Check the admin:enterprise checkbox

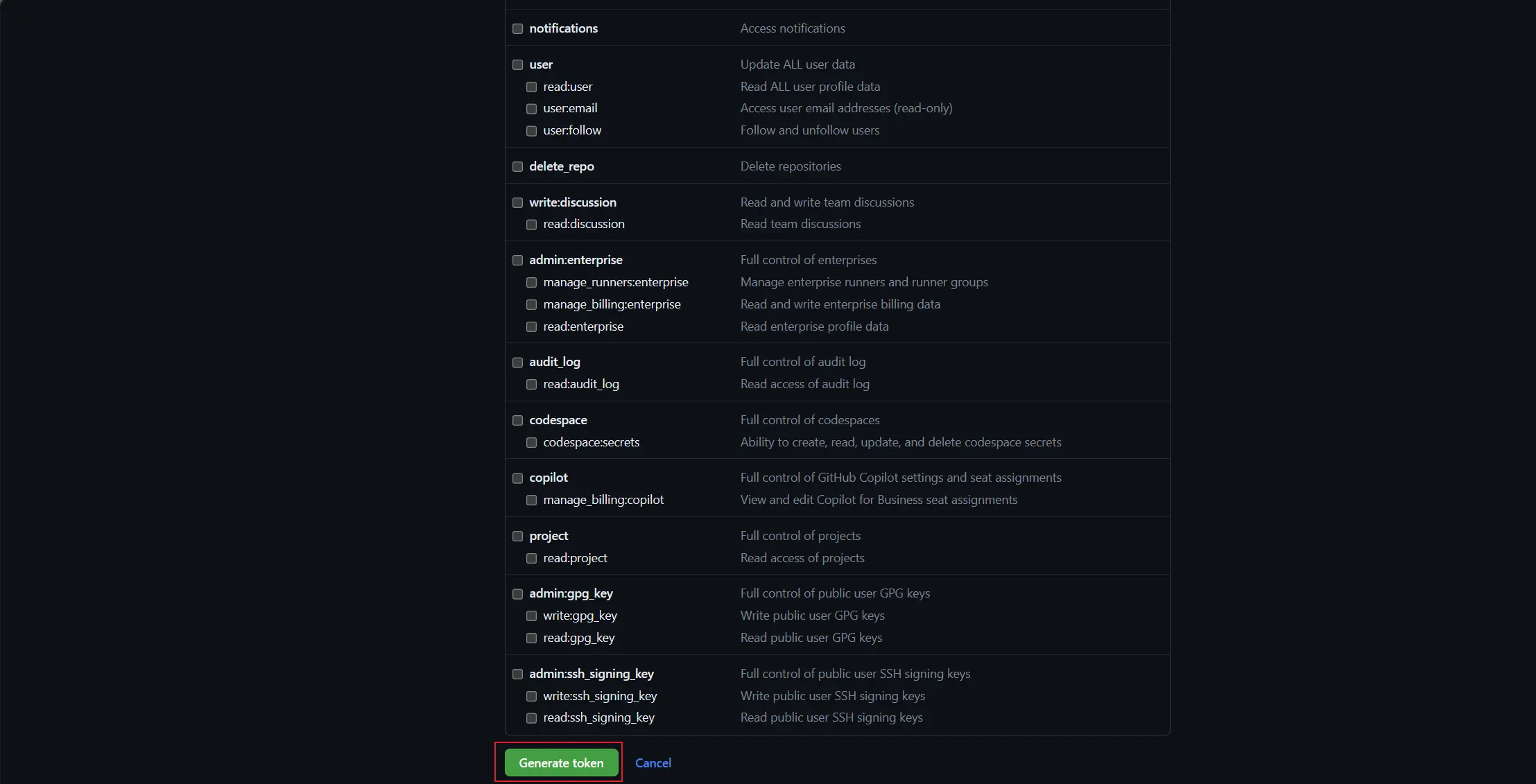tap(517, 260)
